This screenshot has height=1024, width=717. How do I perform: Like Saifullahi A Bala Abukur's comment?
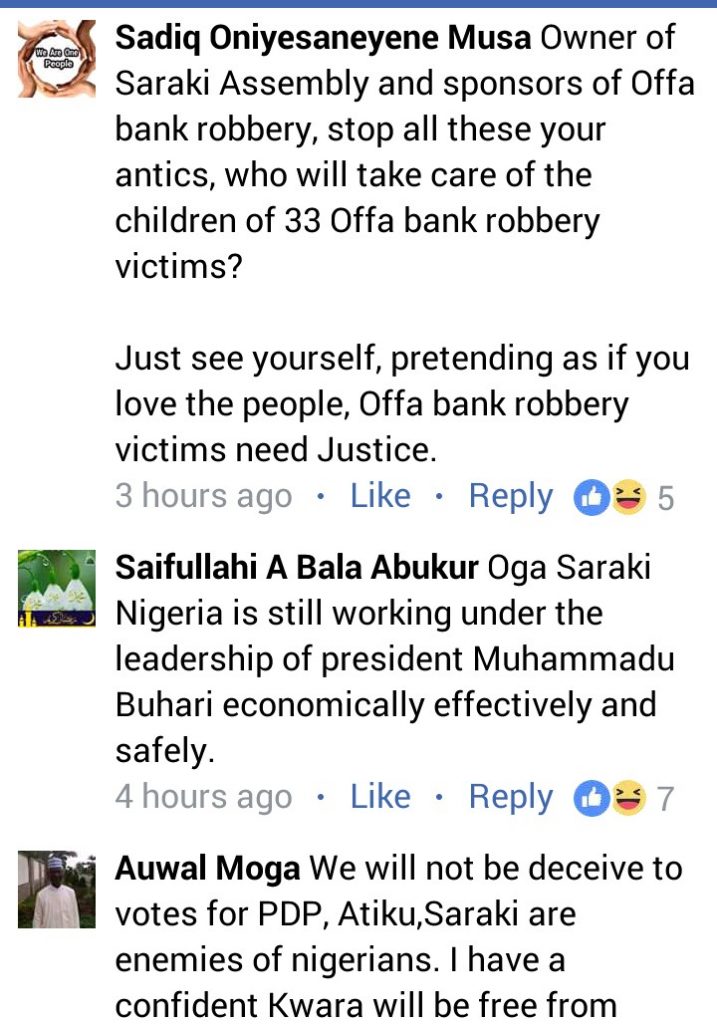click(380, 797)
